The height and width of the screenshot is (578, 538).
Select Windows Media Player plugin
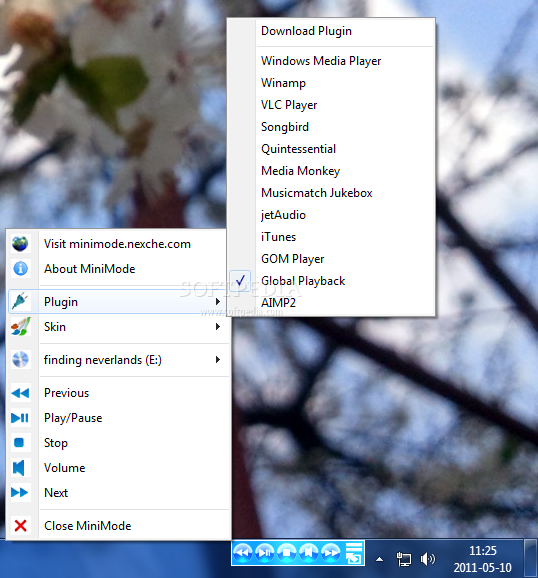[x=331, y=61]
